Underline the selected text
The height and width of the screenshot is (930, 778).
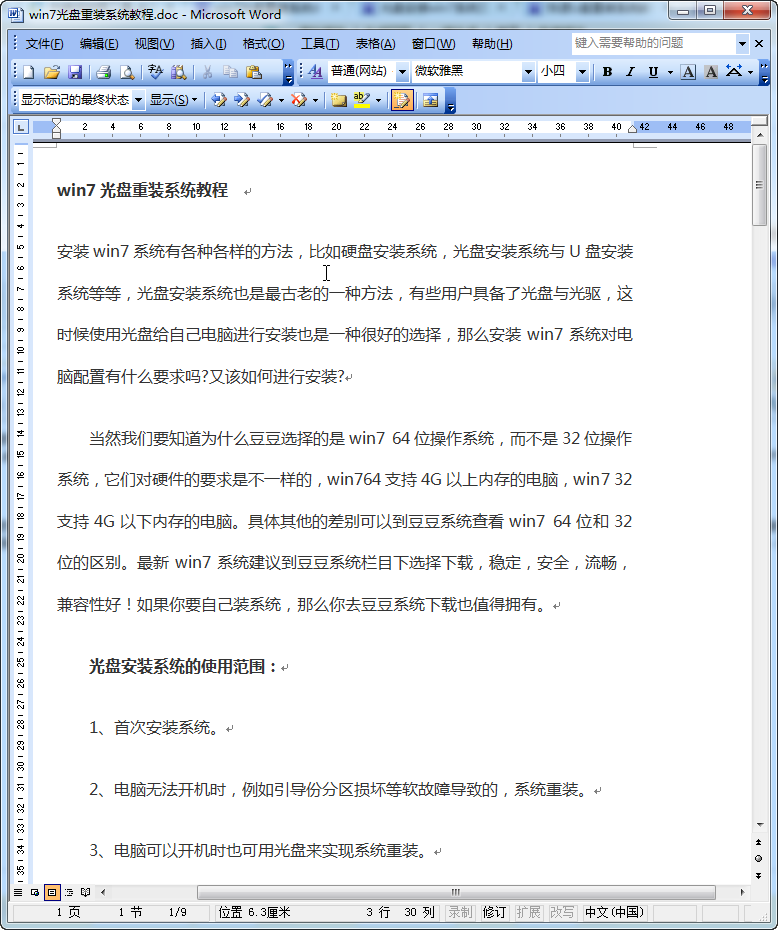[653, 72]
